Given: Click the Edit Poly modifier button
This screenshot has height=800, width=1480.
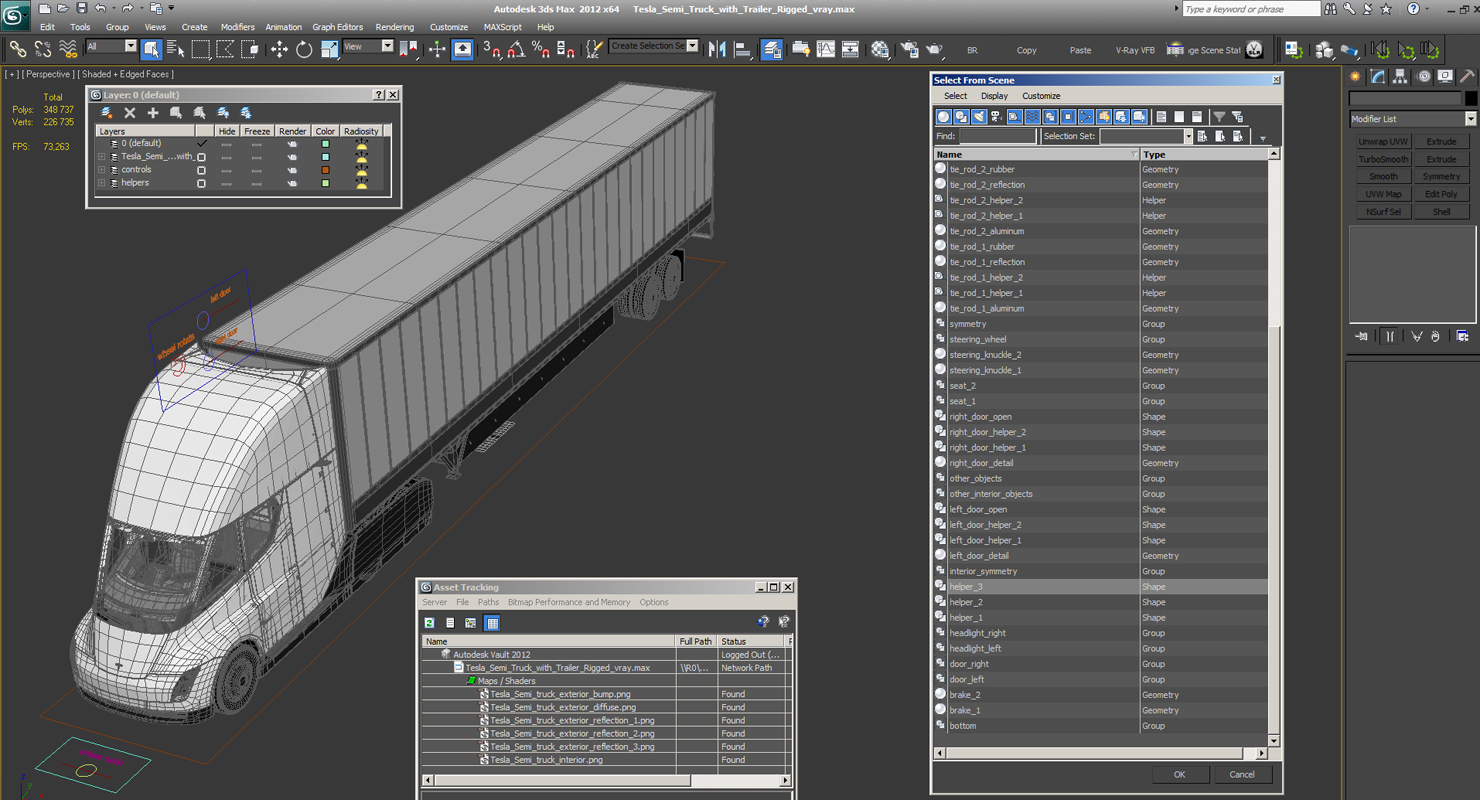Looking at the screenshot, I should [x=1441, y=194].
